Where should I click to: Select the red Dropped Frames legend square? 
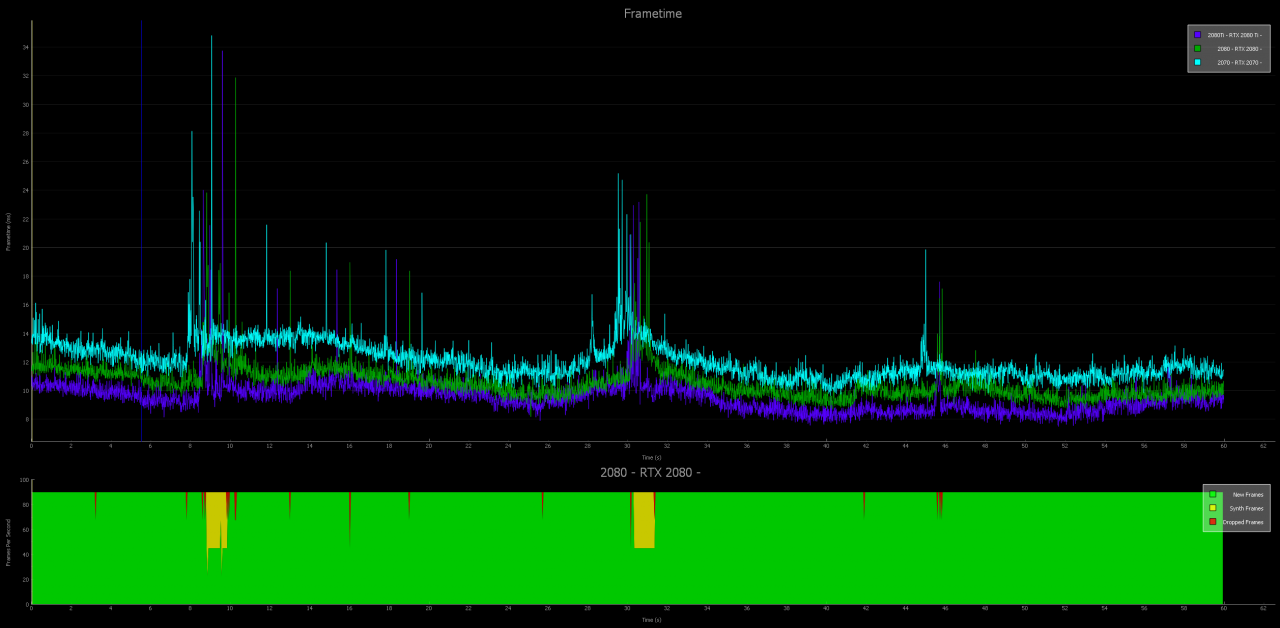1212,522
